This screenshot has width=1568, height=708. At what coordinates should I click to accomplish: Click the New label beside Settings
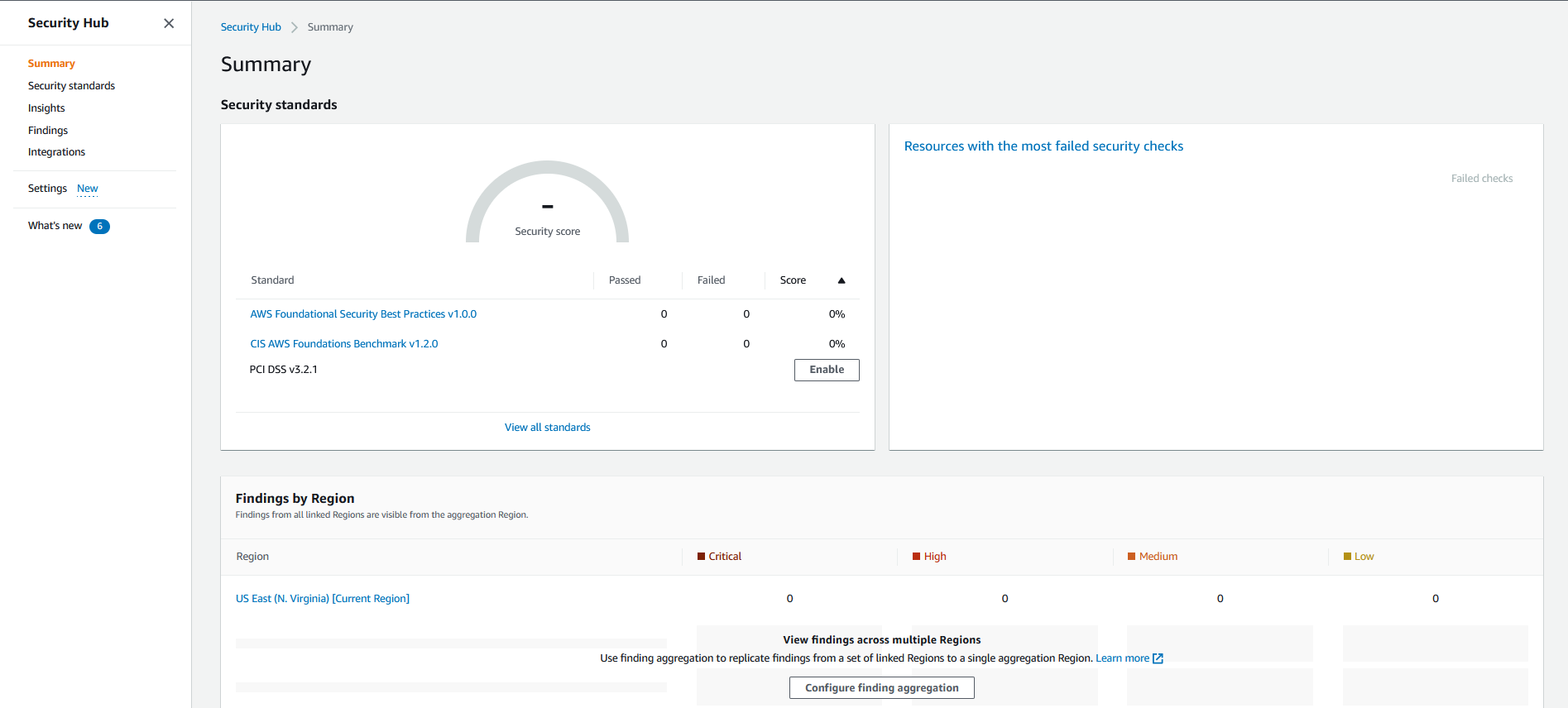tap(88, 189)
